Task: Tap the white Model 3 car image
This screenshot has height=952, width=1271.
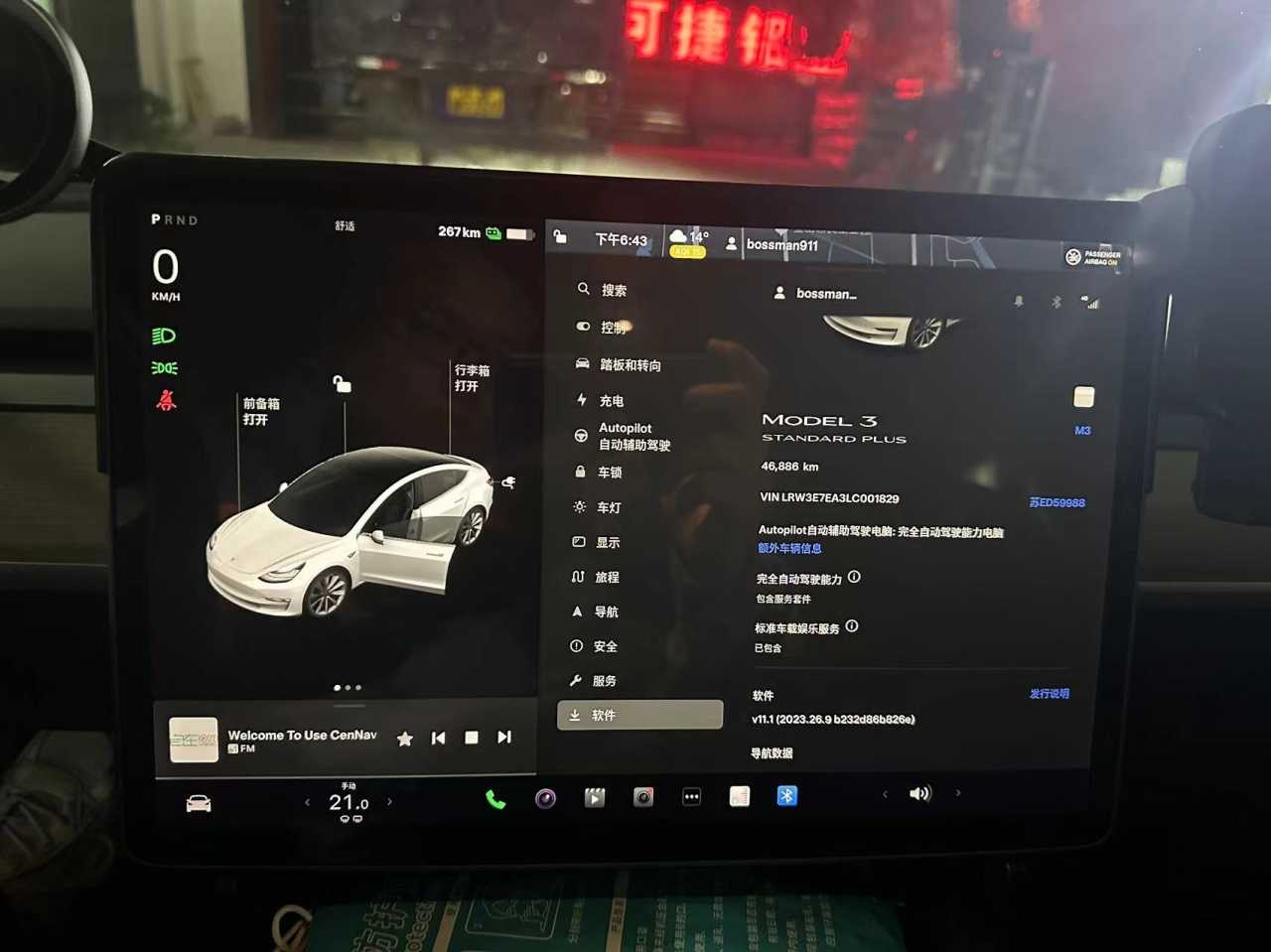Action: (x=350, y=533)
